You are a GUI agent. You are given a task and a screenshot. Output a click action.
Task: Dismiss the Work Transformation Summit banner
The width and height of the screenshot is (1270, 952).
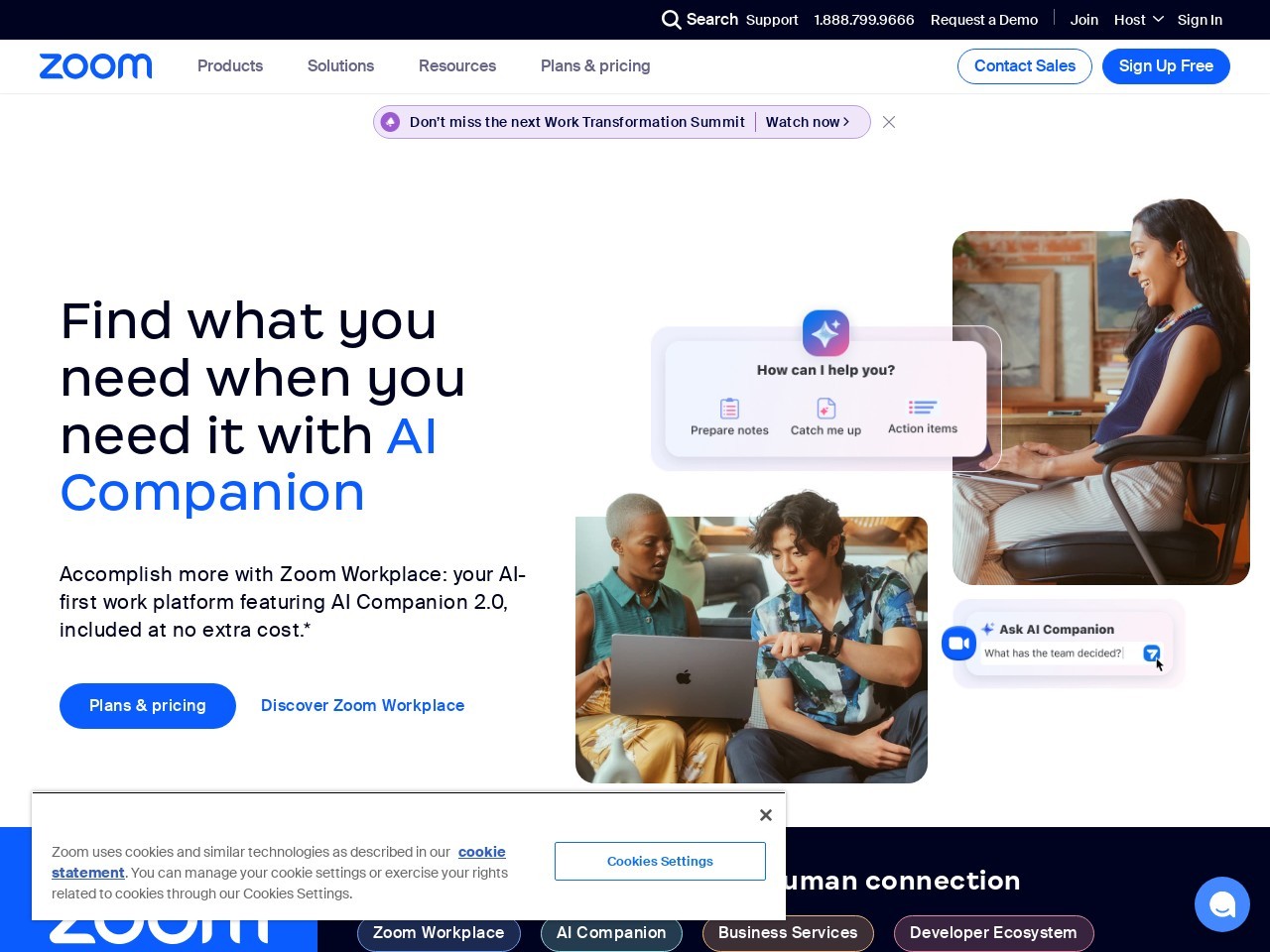click(x=889, y=122)
